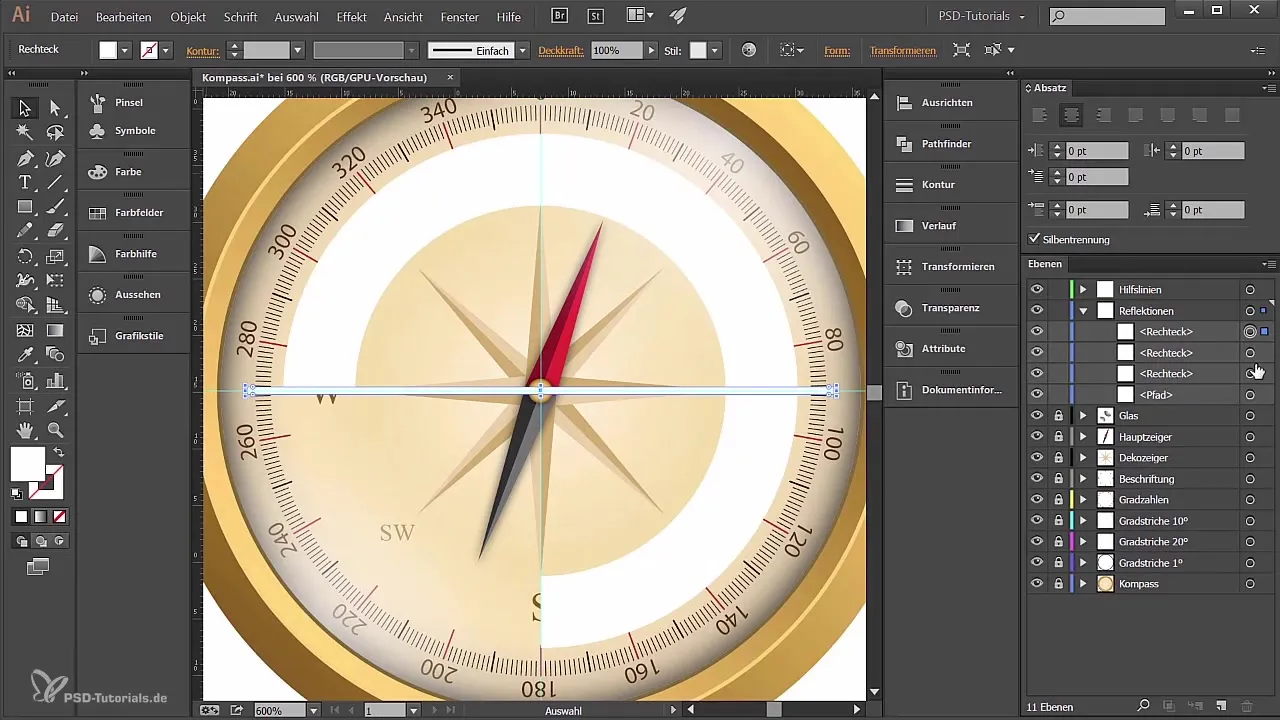Click the Stil swatch

tap(698, 50)
